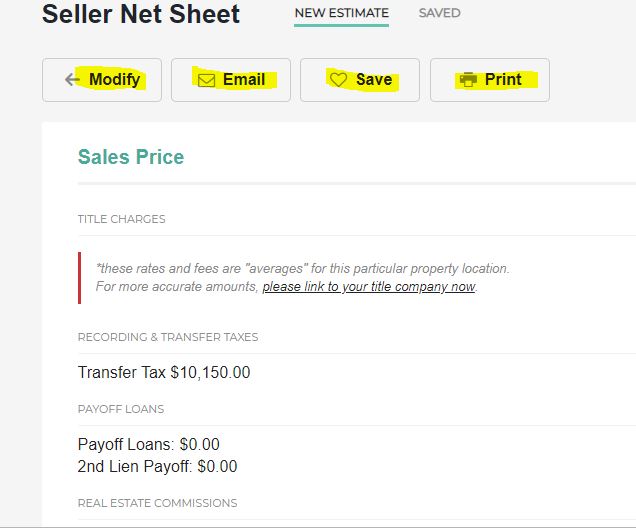636x528 pixels.
Task: Click the Seller Net Sheet page title
Action: coord(141,14)
